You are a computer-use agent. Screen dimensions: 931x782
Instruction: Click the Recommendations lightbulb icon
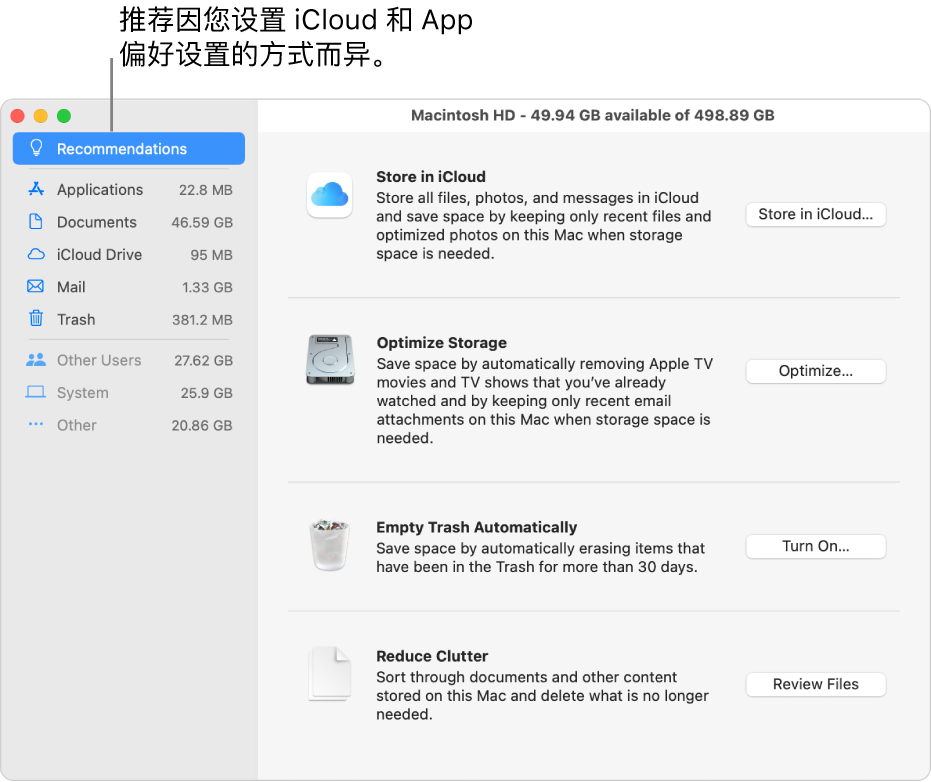[36, 148]
